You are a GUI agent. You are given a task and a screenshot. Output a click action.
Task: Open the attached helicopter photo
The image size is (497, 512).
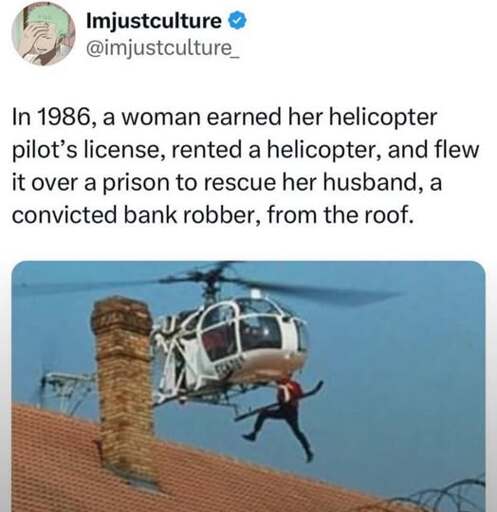click(x=248, y=386)
